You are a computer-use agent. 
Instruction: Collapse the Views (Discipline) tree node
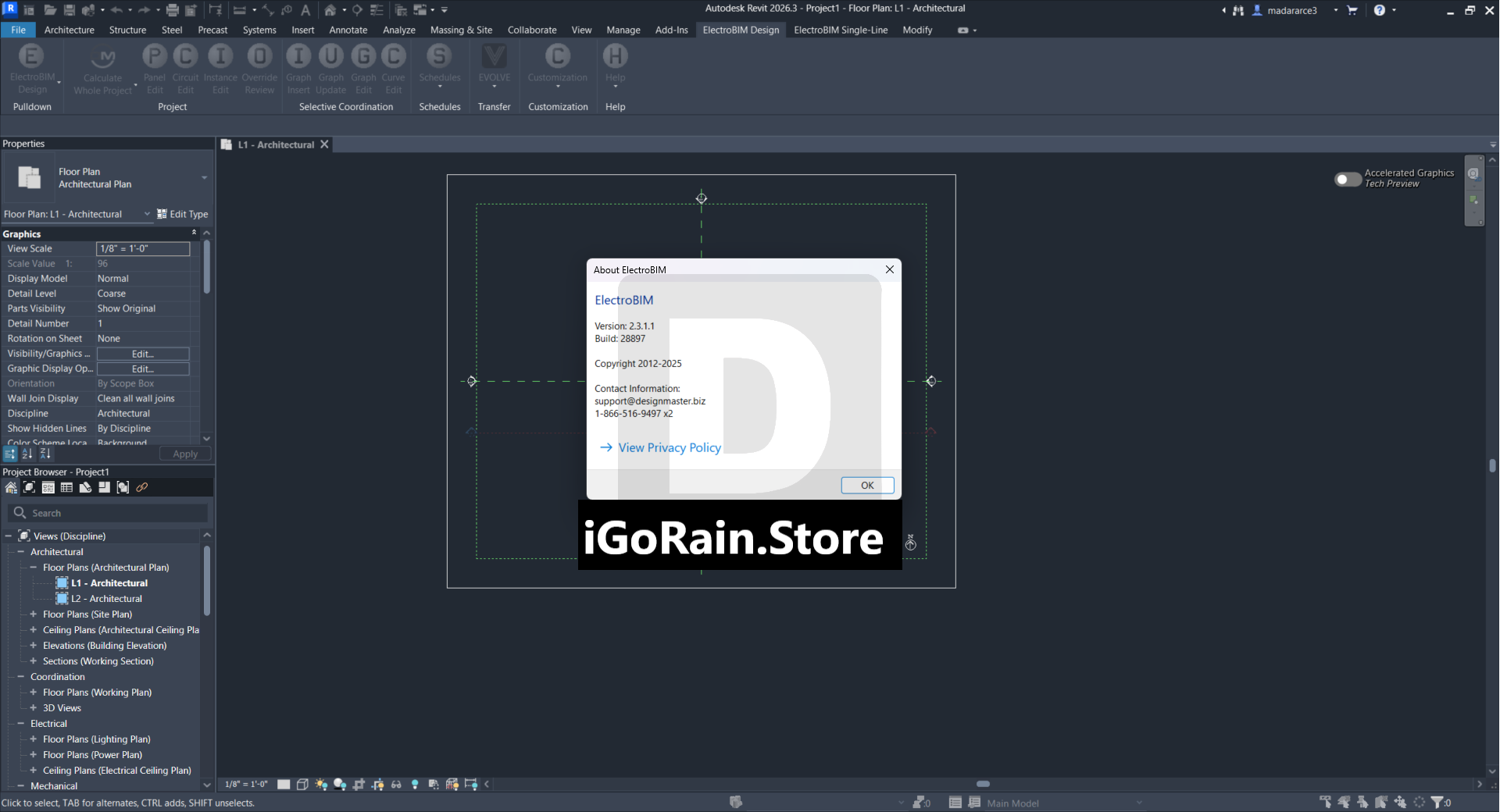coord(9,536)
